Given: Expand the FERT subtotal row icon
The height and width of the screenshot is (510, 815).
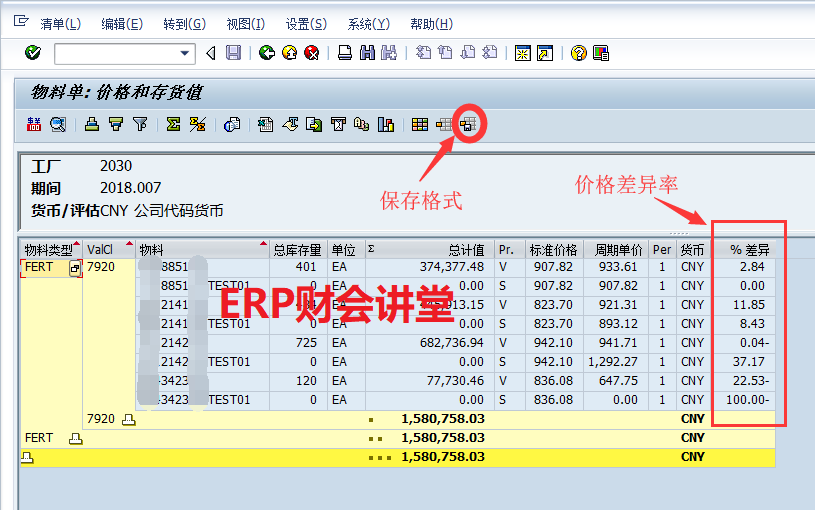Looking at the screenshot, I should (x=75, y=438).
